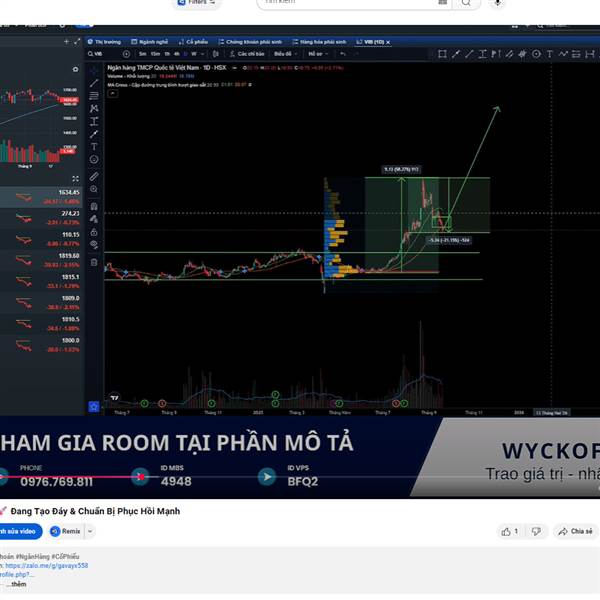Screen dimensions: 600x600
Task: Select the zoom-in magnifier in left sidebar
Action: coord(94,189)
